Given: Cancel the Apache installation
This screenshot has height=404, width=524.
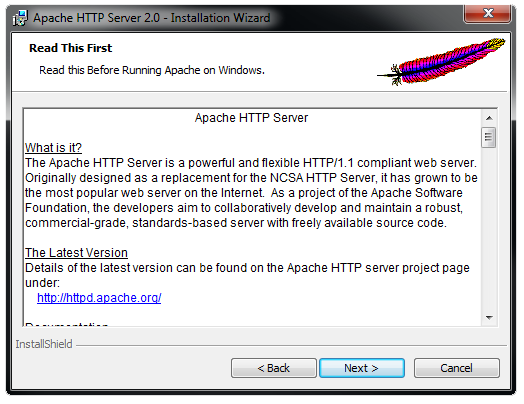Looking at the screenshot, I should pyautogui.click(x=456, y=368).
